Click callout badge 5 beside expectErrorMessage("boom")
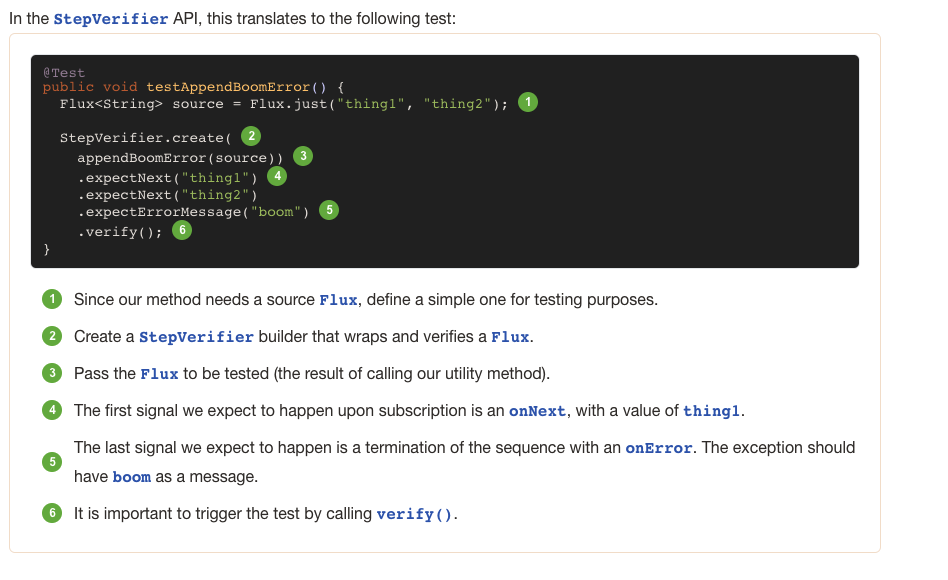The height and width of the screenshot is (580, 948). click(x=329, y=210)
